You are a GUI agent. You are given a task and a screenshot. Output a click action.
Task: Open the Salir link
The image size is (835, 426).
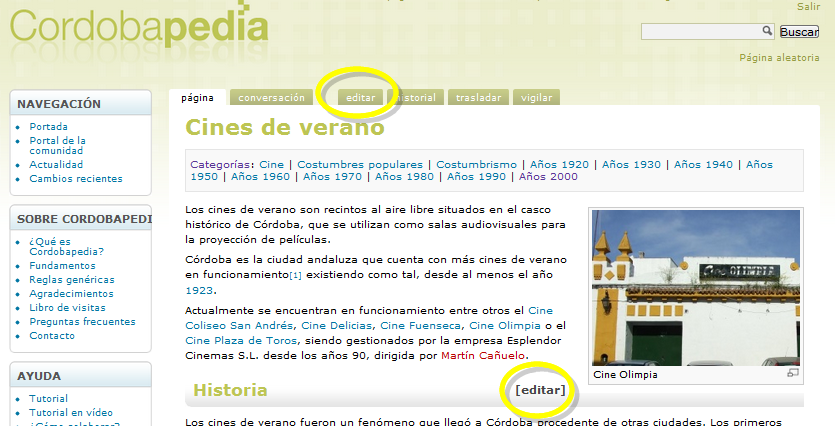808,6
